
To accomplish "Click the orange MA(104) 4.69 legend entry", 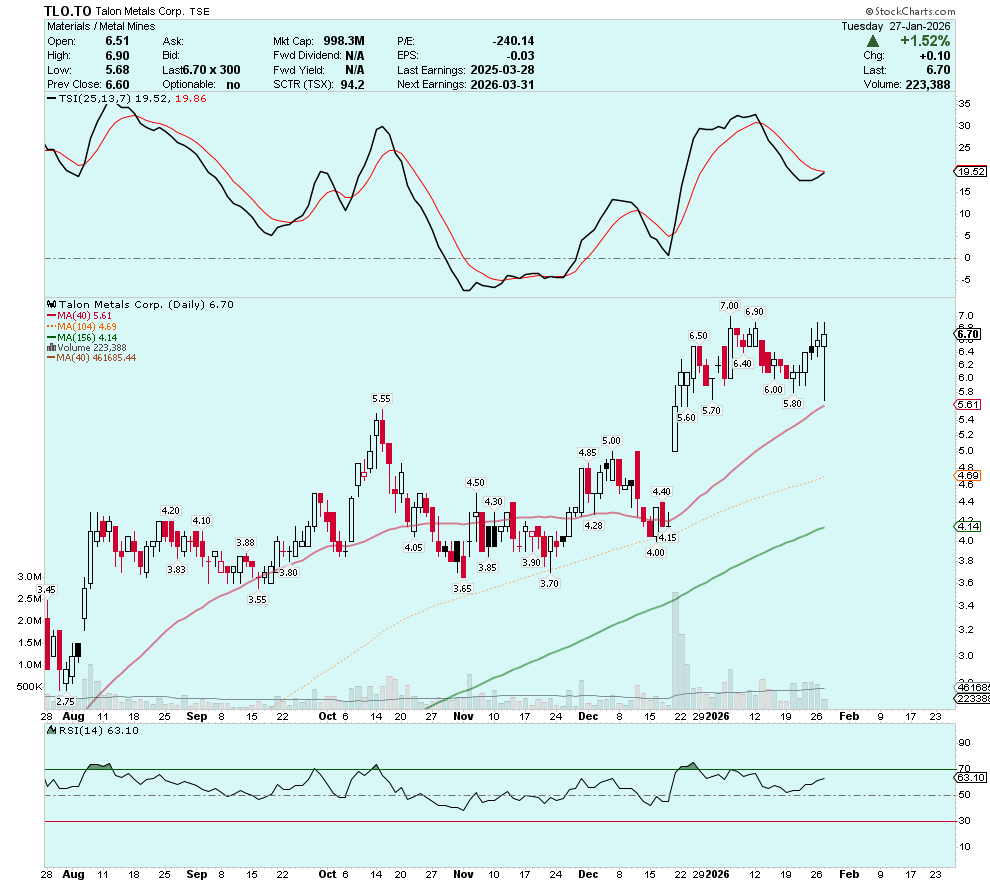I will coord(82,326).
